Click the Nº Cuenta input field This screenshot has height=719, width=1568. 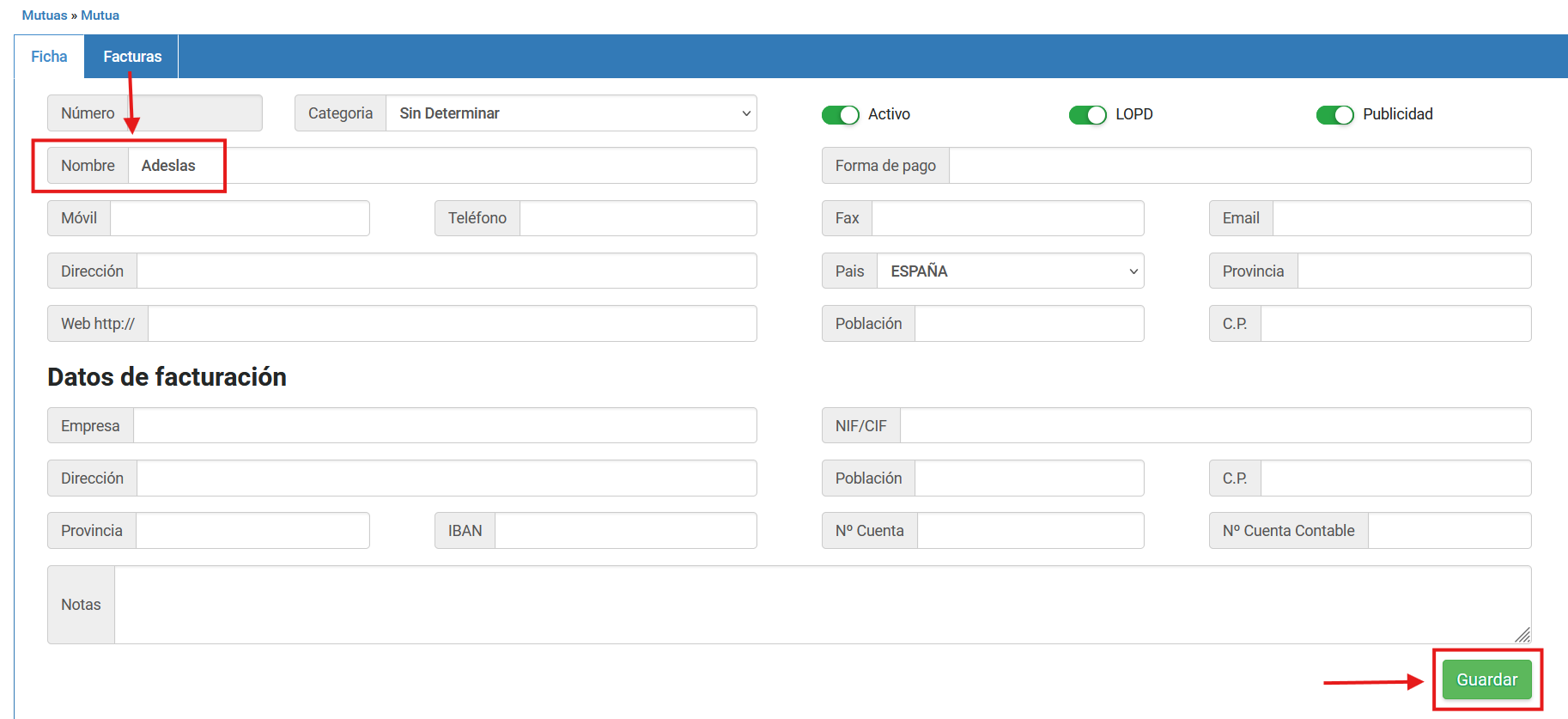point(1030,531)
